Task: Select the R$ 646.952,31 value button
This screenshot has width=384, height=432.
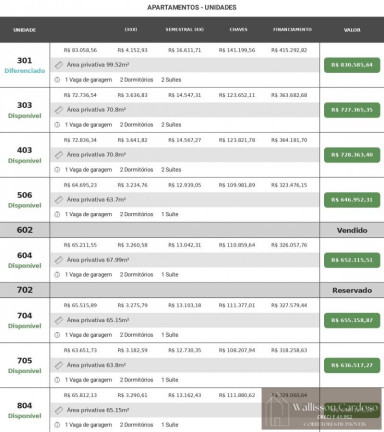Action: pos(352,200)
